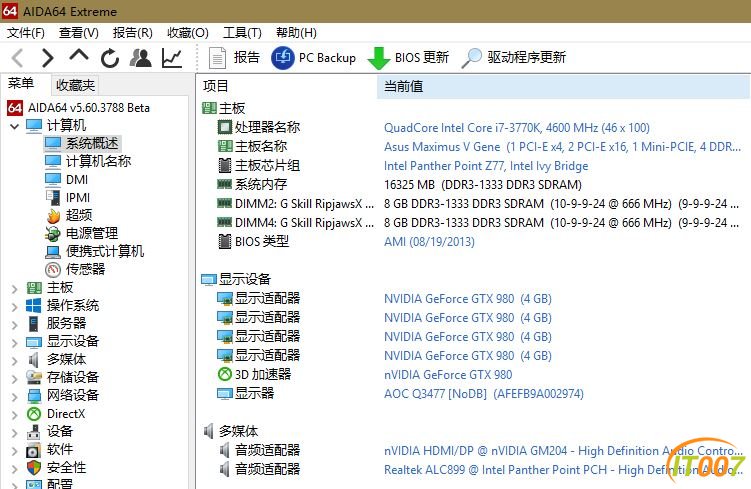
Task: Expand the 网络设备 tree node
Action: click(14, 397)
